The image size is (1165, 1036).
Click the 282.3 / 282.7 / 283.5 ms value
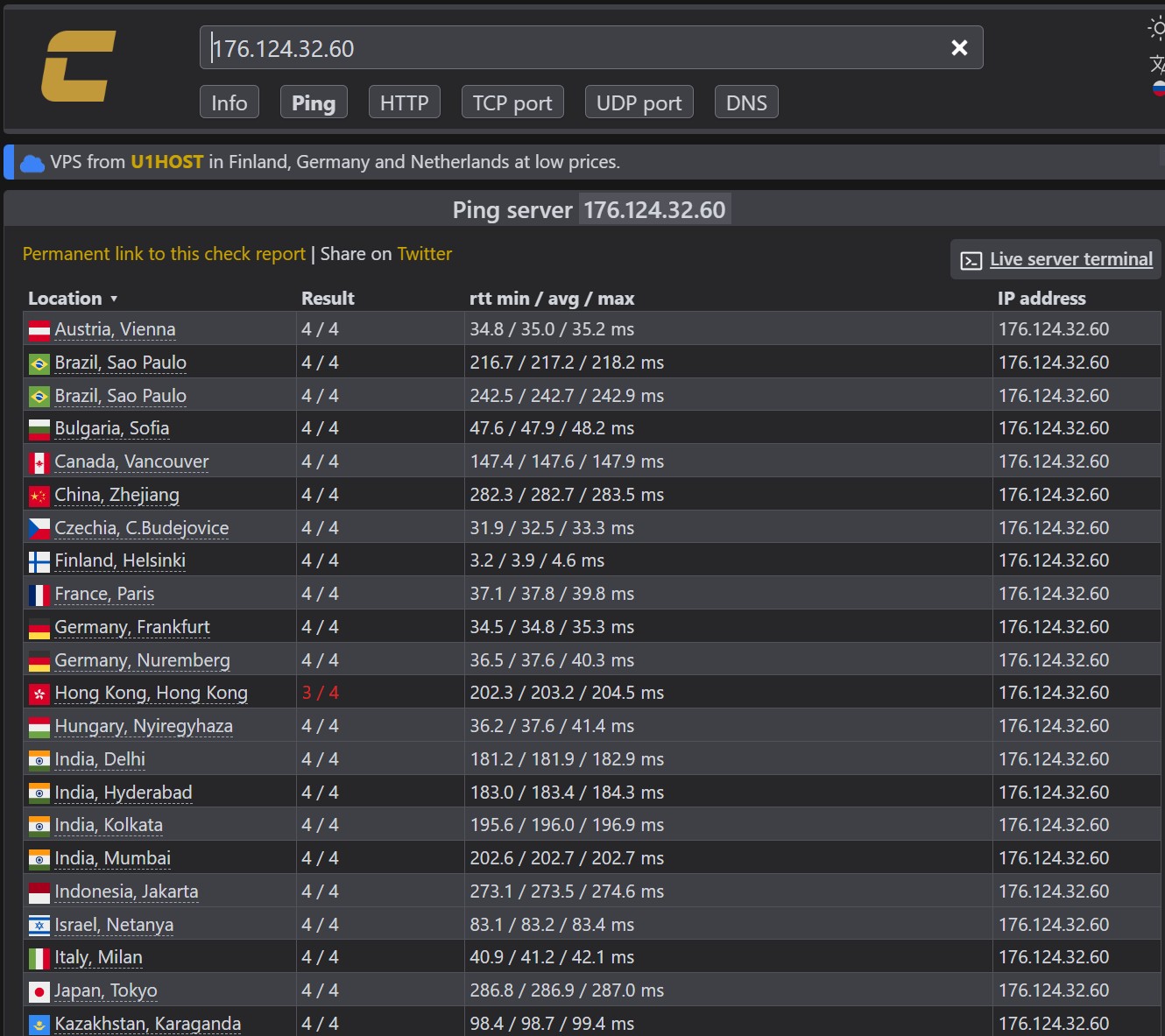coord(567,495)
